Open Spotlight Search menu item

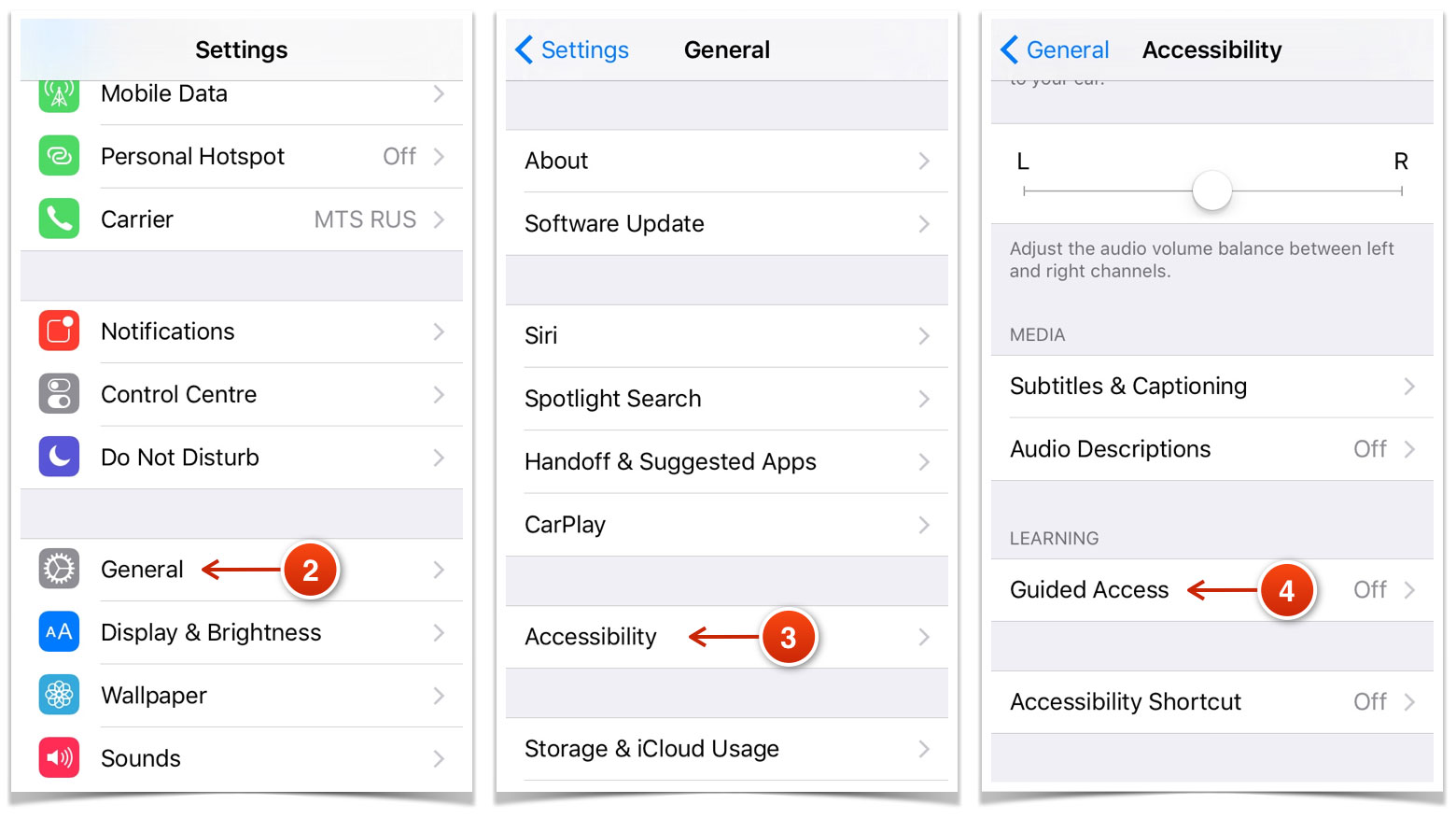(726, 399)
